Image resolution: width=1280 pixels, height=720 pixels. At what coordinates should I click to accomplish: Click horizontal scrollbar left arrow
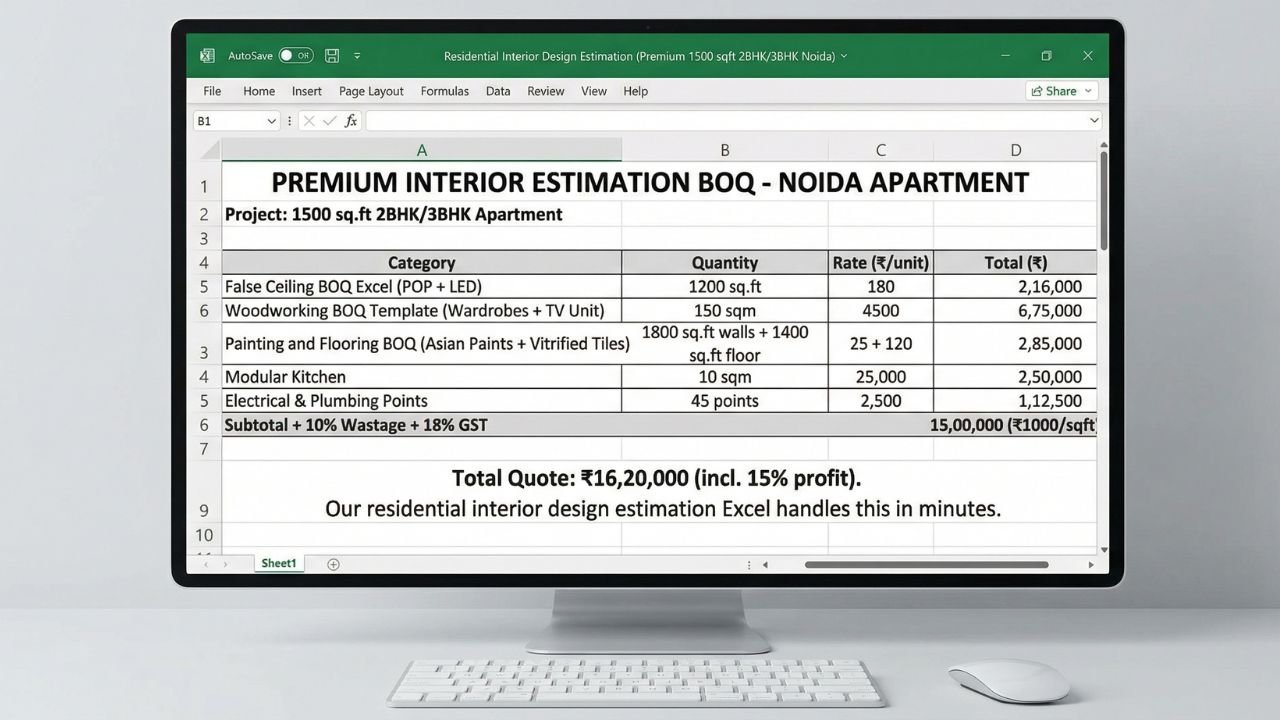coord(766,565)
